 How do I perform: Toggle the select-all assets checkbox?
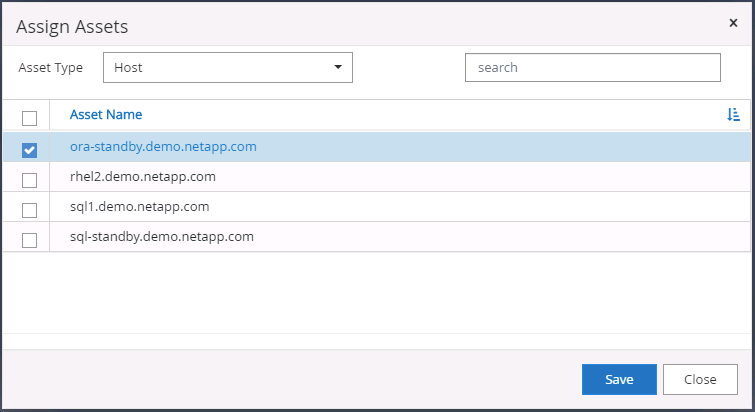[29, 117]
